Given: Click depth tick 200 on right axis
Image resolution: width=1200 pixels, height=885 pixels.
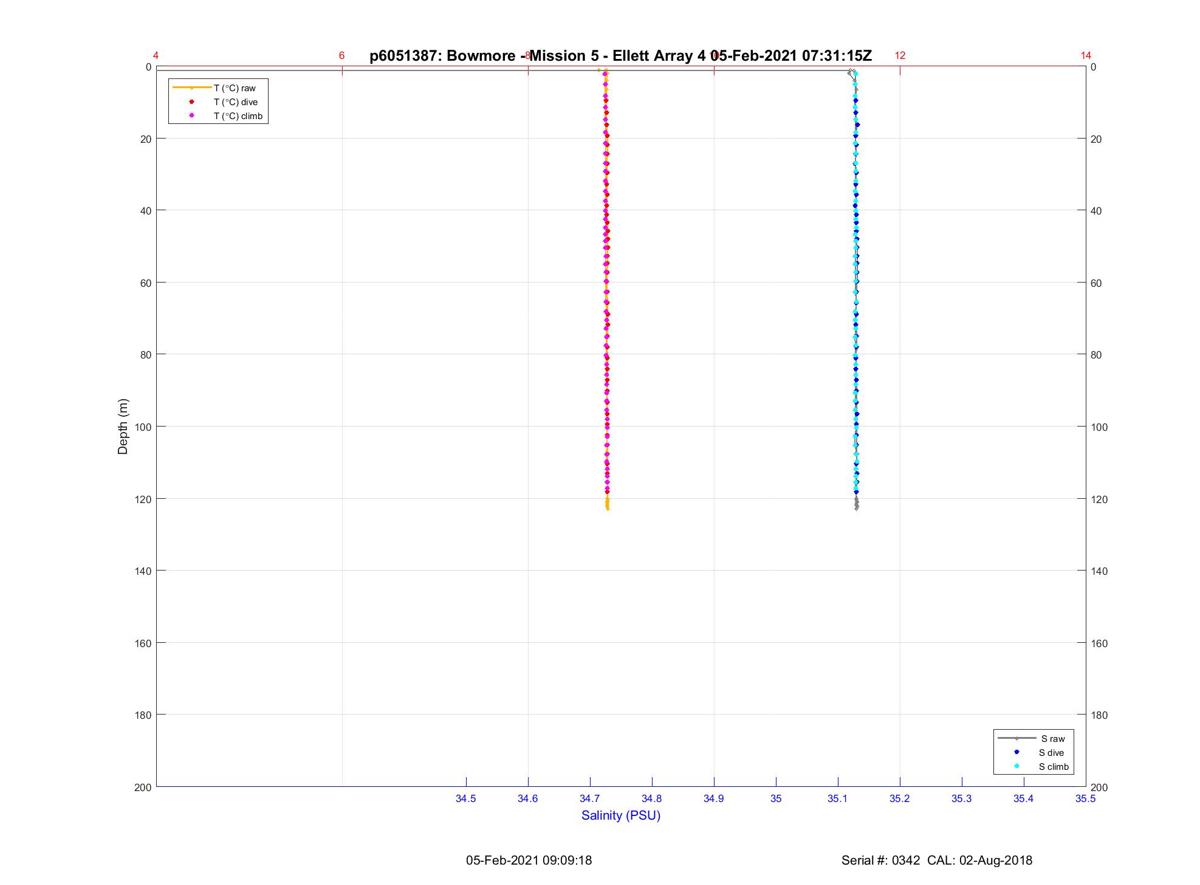Looking at the screenshot, I should point(1100,787).
